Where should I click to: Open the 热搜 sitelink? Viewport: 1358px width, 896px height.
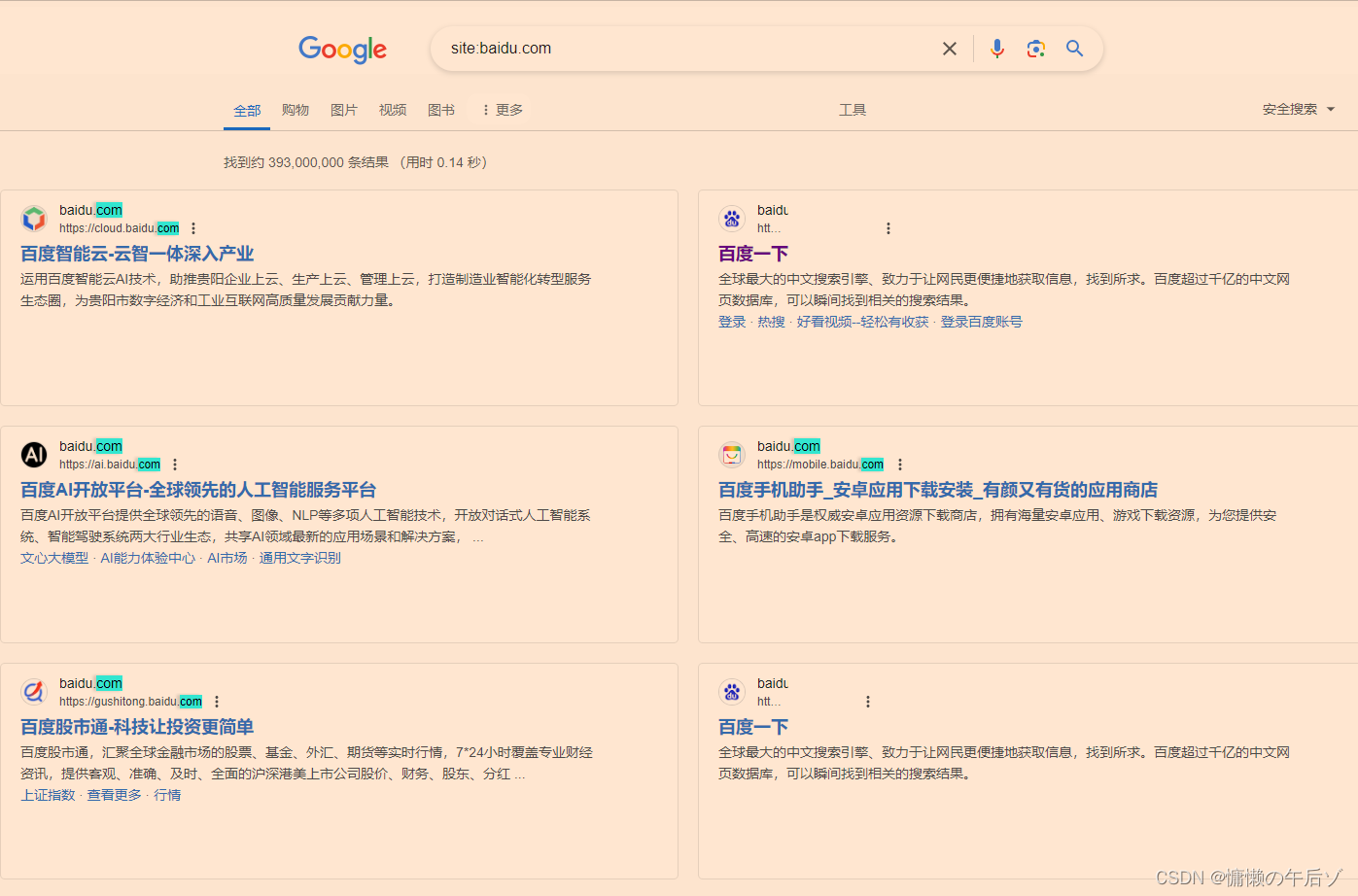(771, 322)
